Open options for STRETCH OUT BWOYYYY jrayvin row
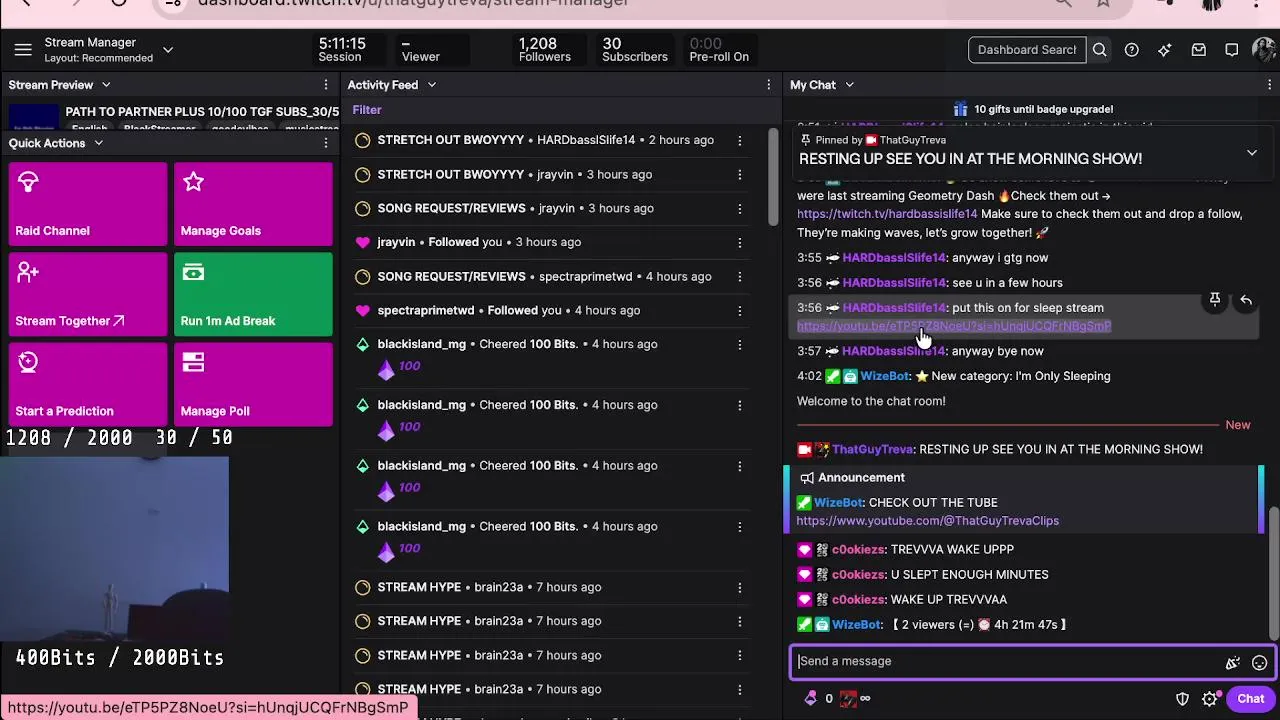Image resolution: width=1280 pixels, height=720 pixels. [739, 174]
